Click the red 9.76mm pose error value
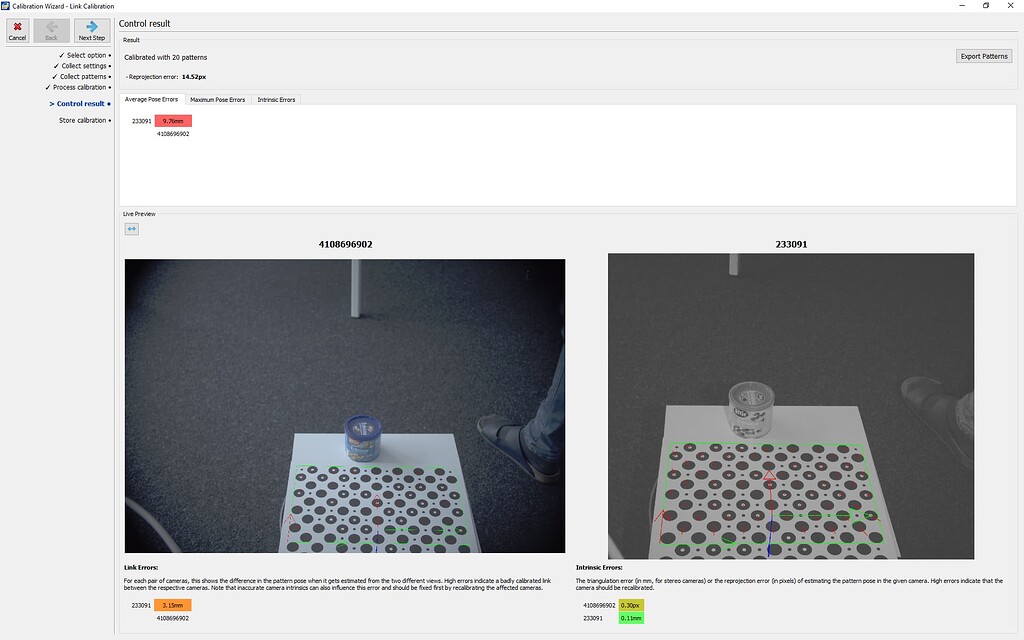Image resolution: width=1024 pixels, height=640 pixels. [x=176, y=120]
